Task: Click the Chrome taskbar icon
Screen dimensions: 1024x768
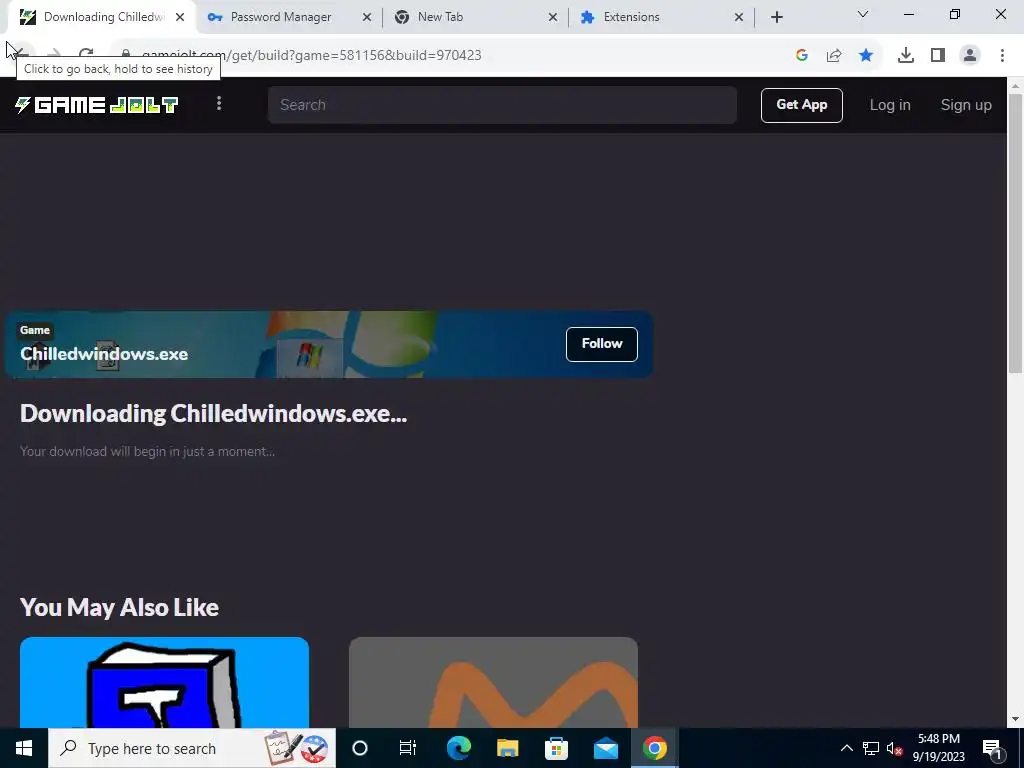Action: pos(654,748)
